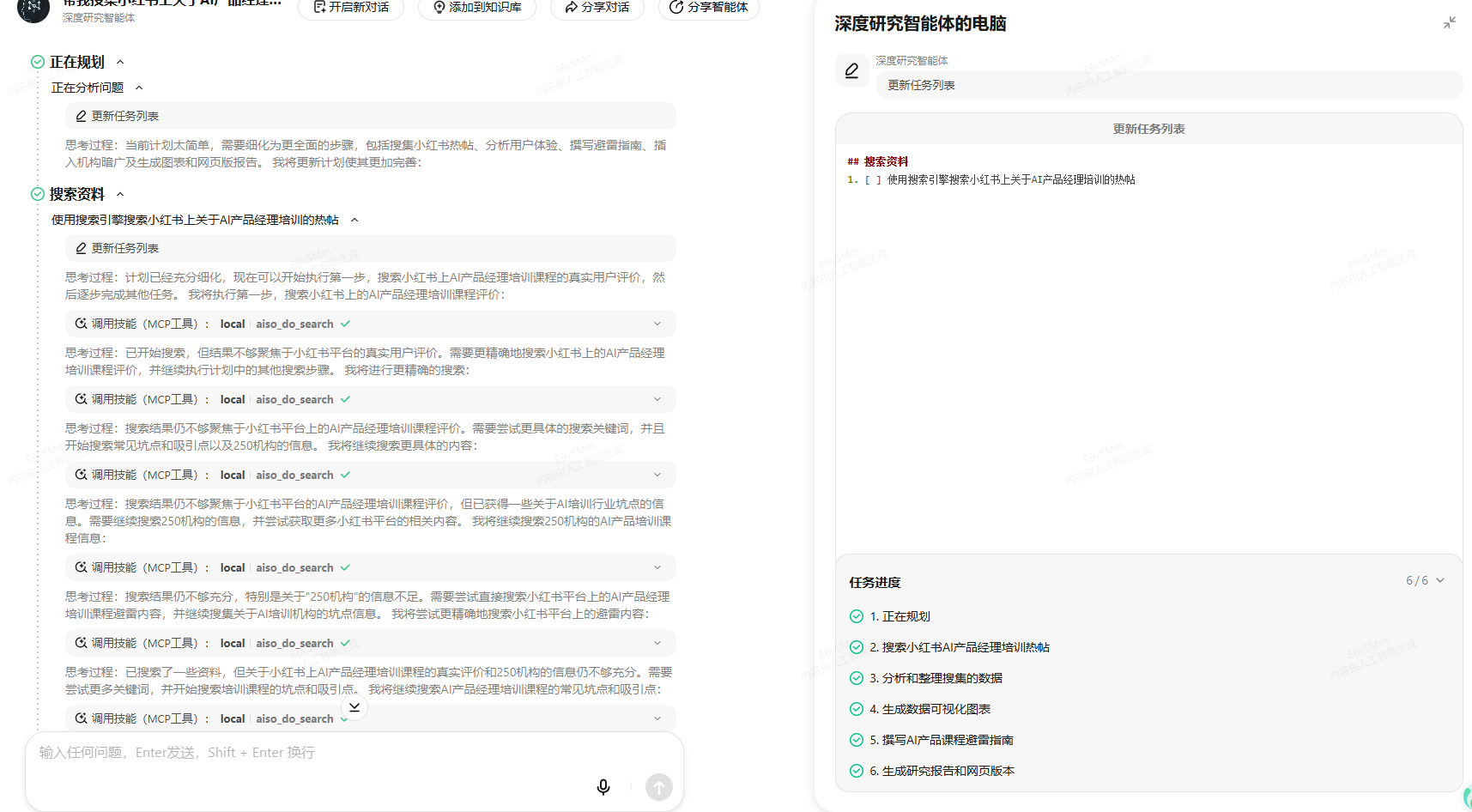Expand the first aiso_do_search row dropdown arrow
1472x812 pixels.
(657, 324)
